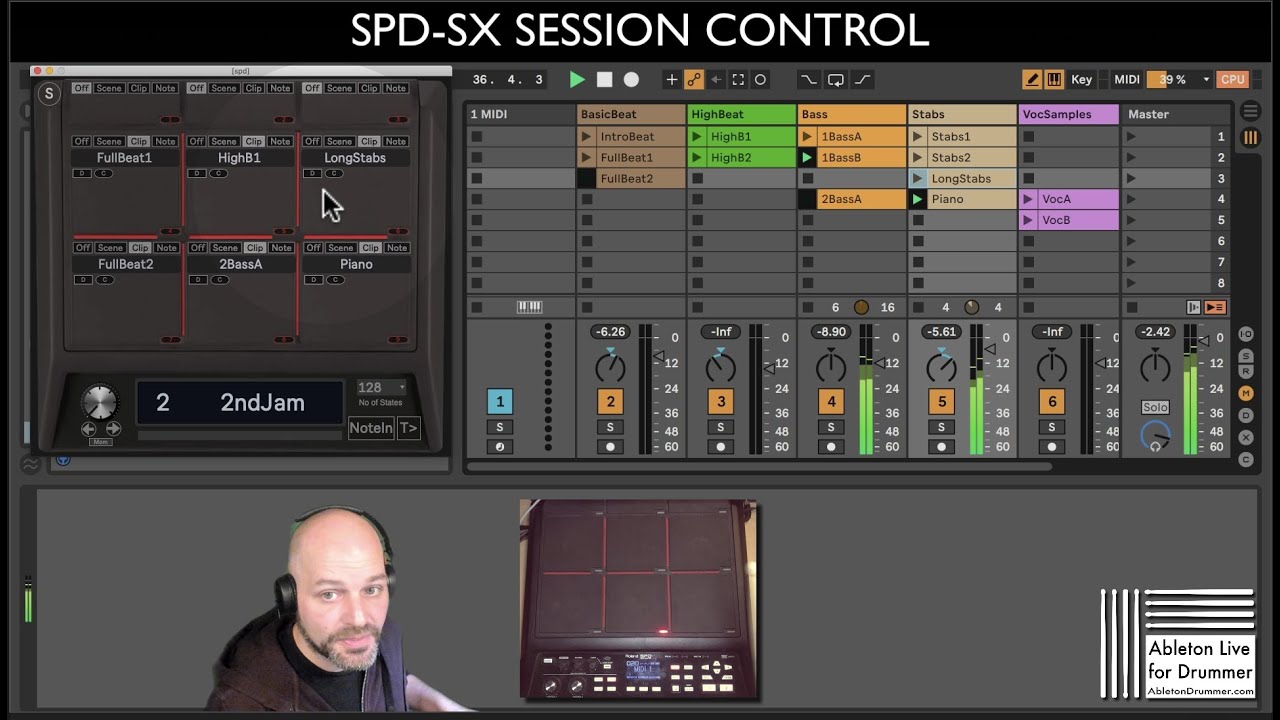
Task: Open the MIDI map mode
Action: [1127, 79]
